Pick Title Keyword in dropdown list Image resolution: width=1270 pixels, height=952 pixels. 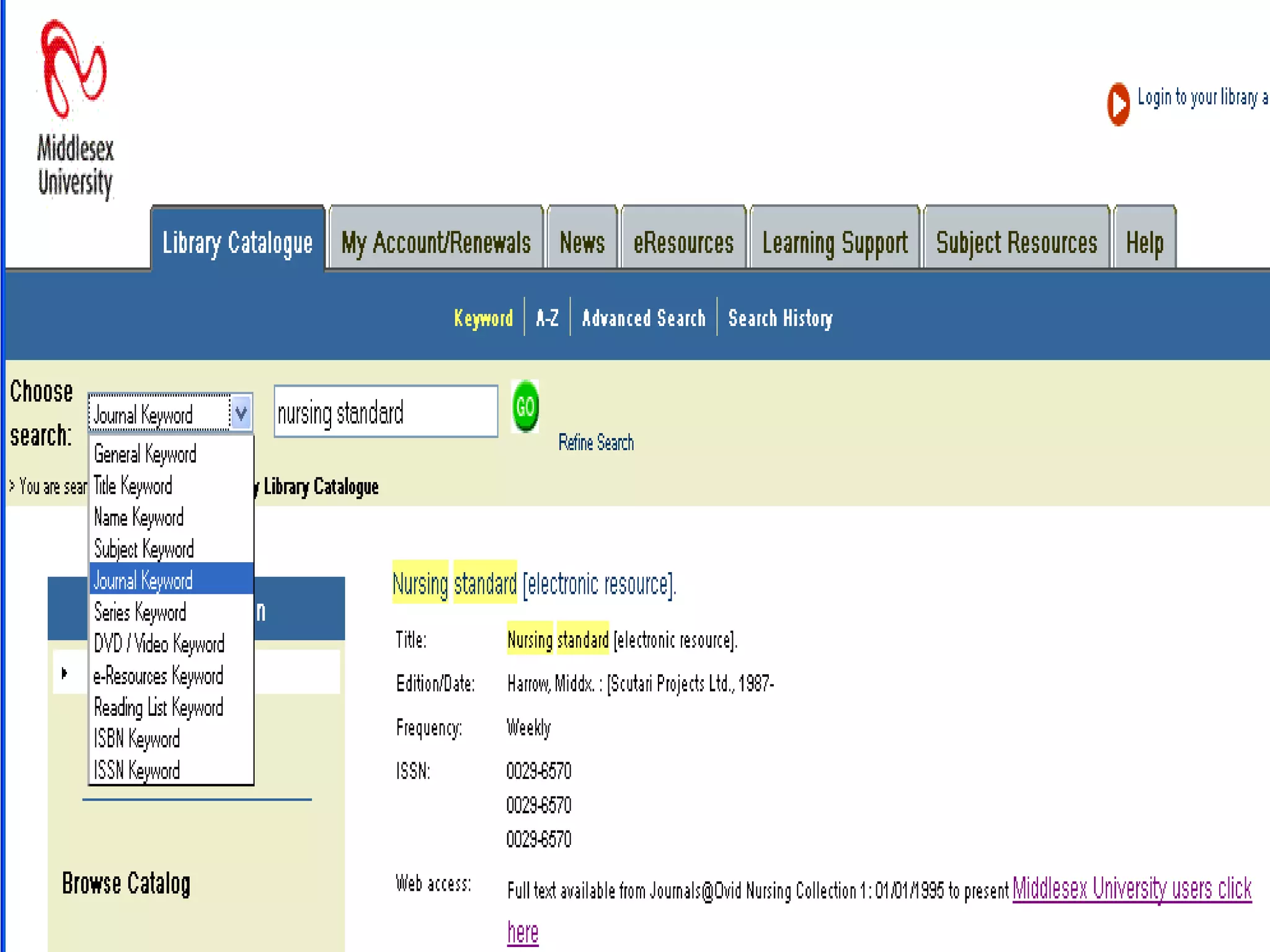point(133,486)
